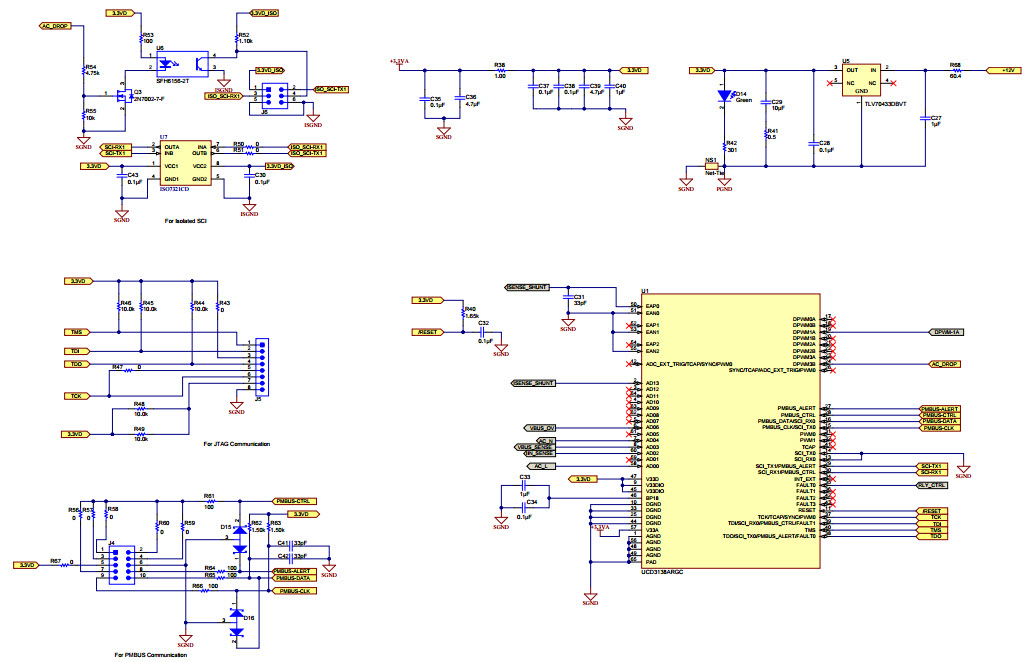The image size is (1026, 662).
Task: Click the "For JTAG Communication" caption text
Action: (236, 443)
